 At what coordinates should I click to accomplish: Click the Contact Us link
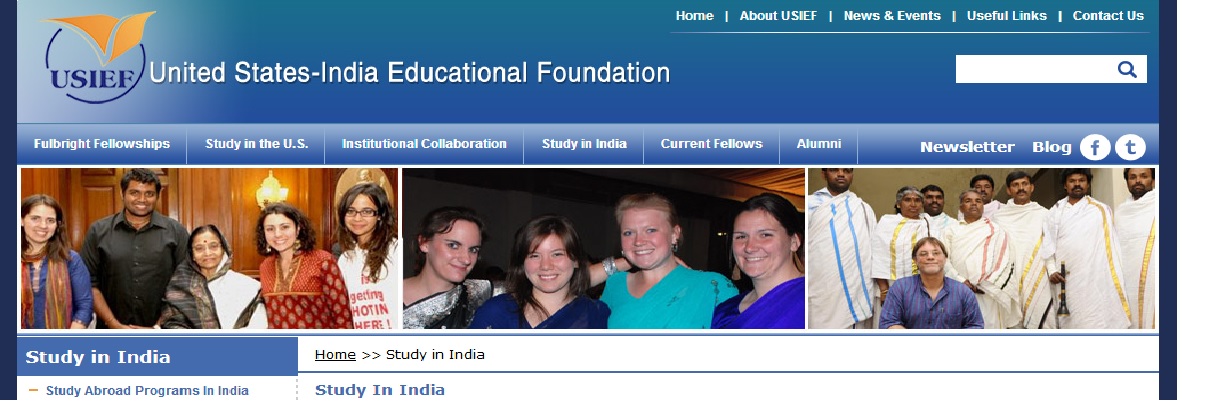click(x=1108, y=16)
